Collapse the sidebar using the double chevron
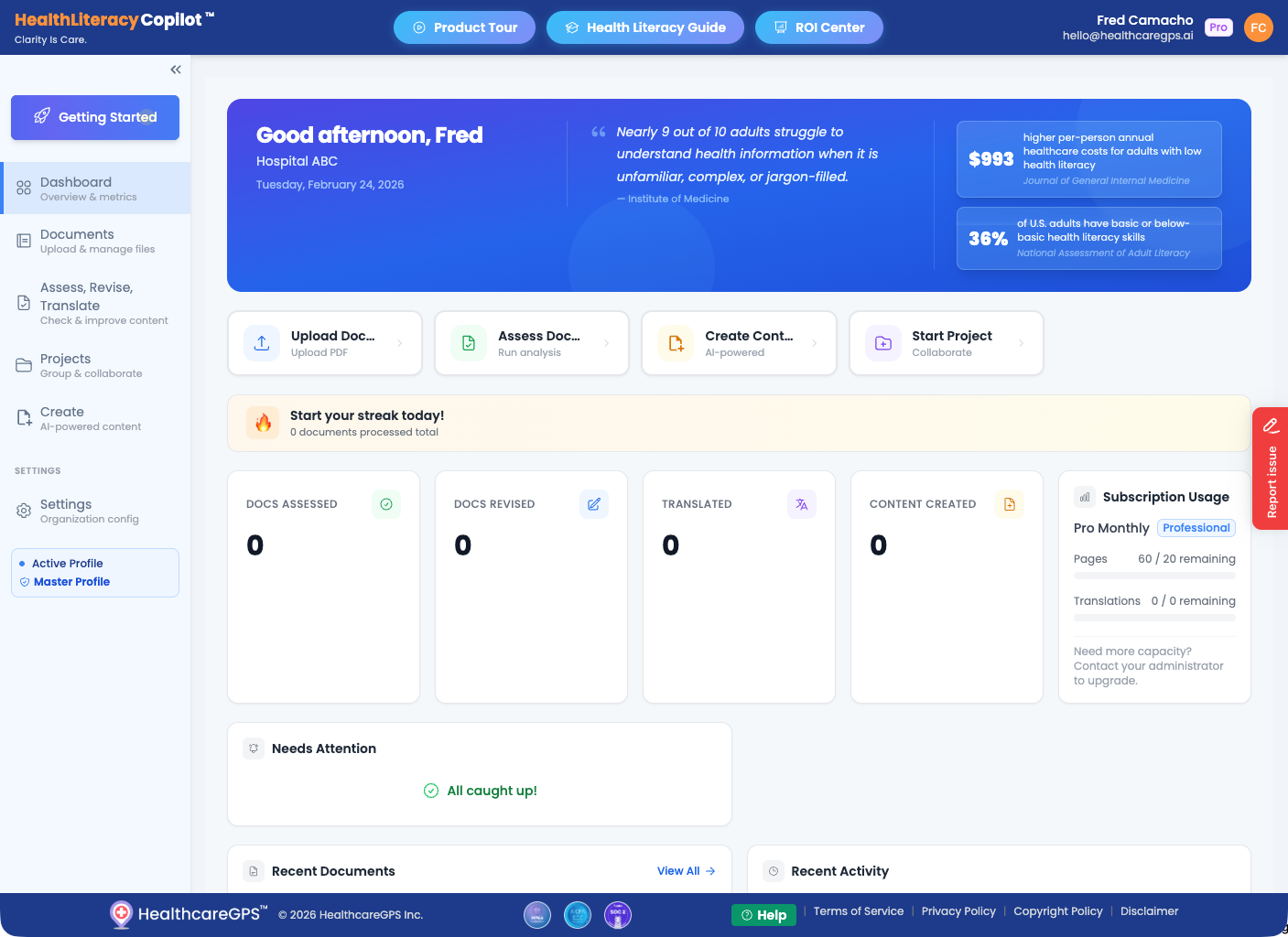Image resolution: width=1288 pixels, height=937 pixels. (175, 69)
